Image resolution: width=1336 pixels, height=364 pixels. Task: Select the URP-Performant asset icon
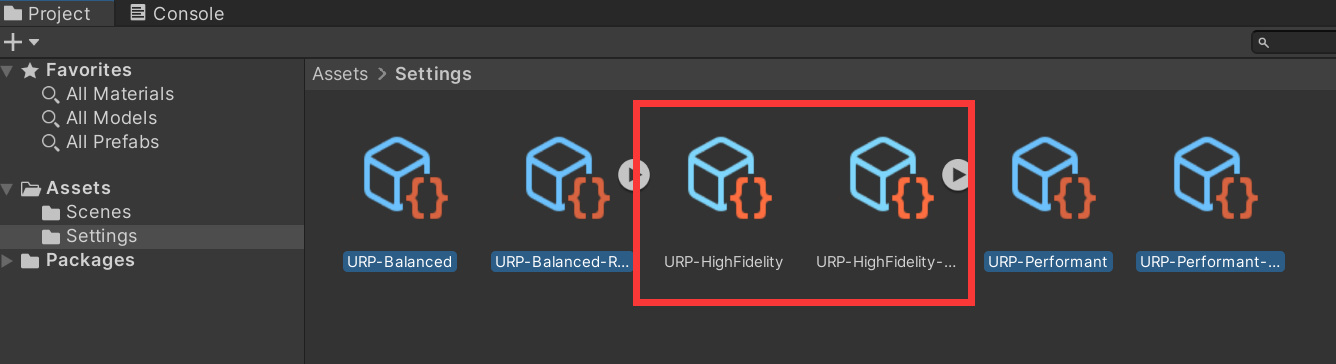point(1047,179)
